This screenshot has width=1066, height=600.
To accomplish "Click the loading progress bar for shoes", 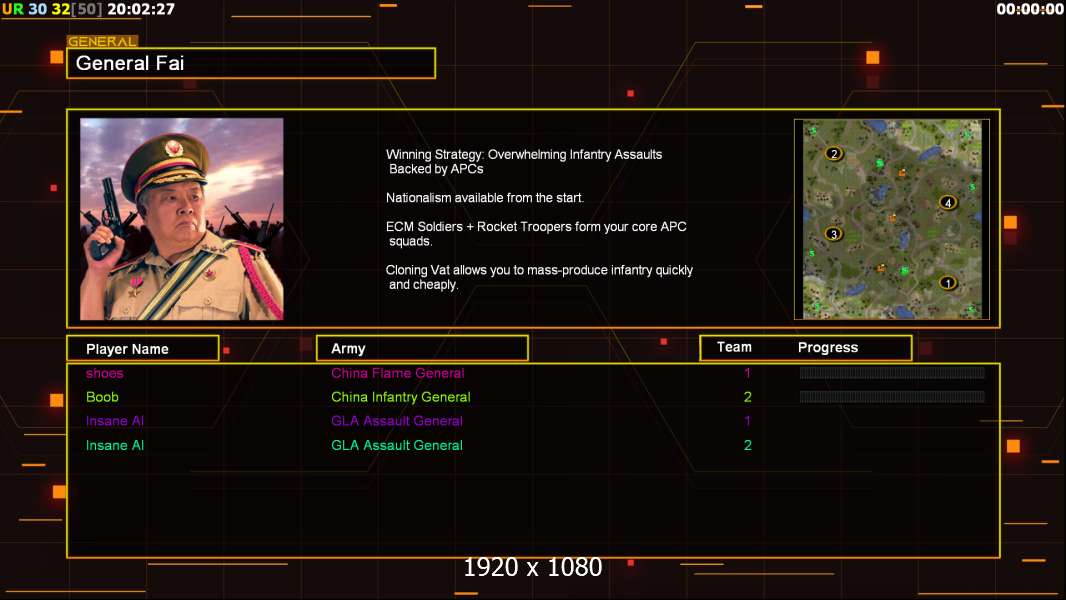I will (x=892, y=372).
